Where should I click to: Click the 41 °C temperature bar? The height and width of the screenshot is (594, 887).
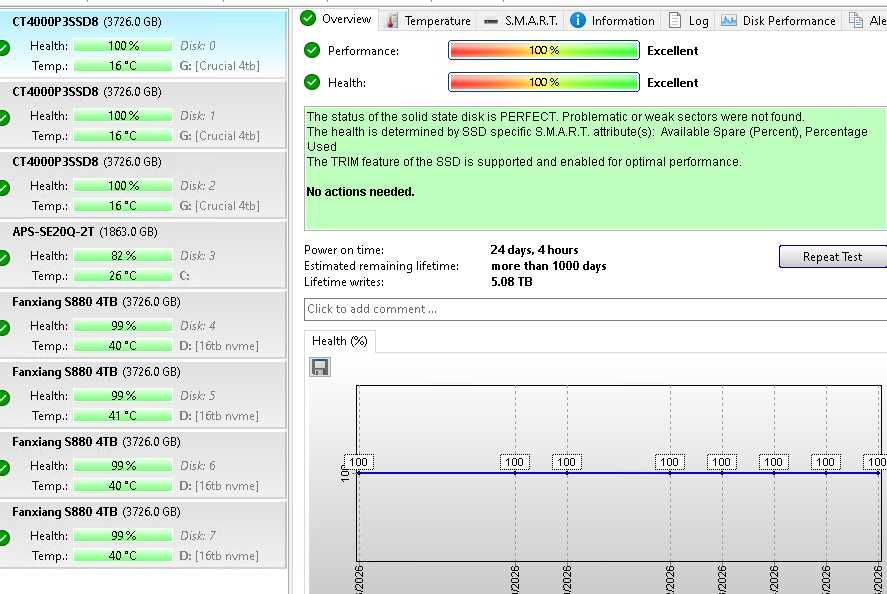pyautogui.click(x=123, y=416)
